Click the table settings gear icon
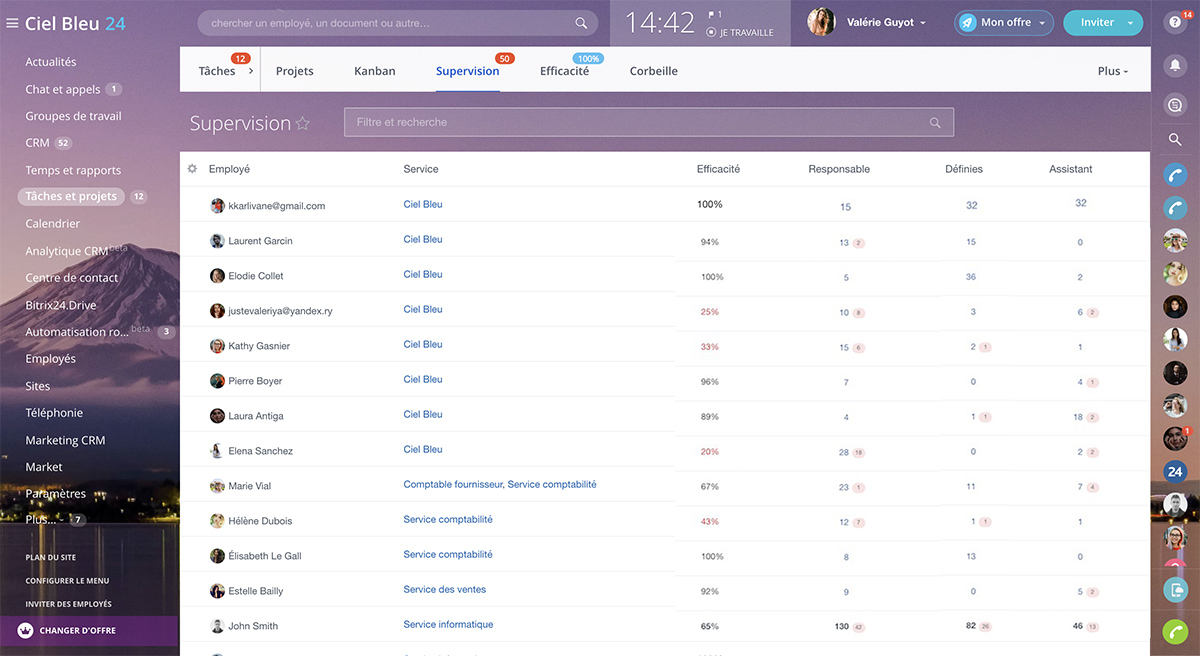 coord(192,169)
